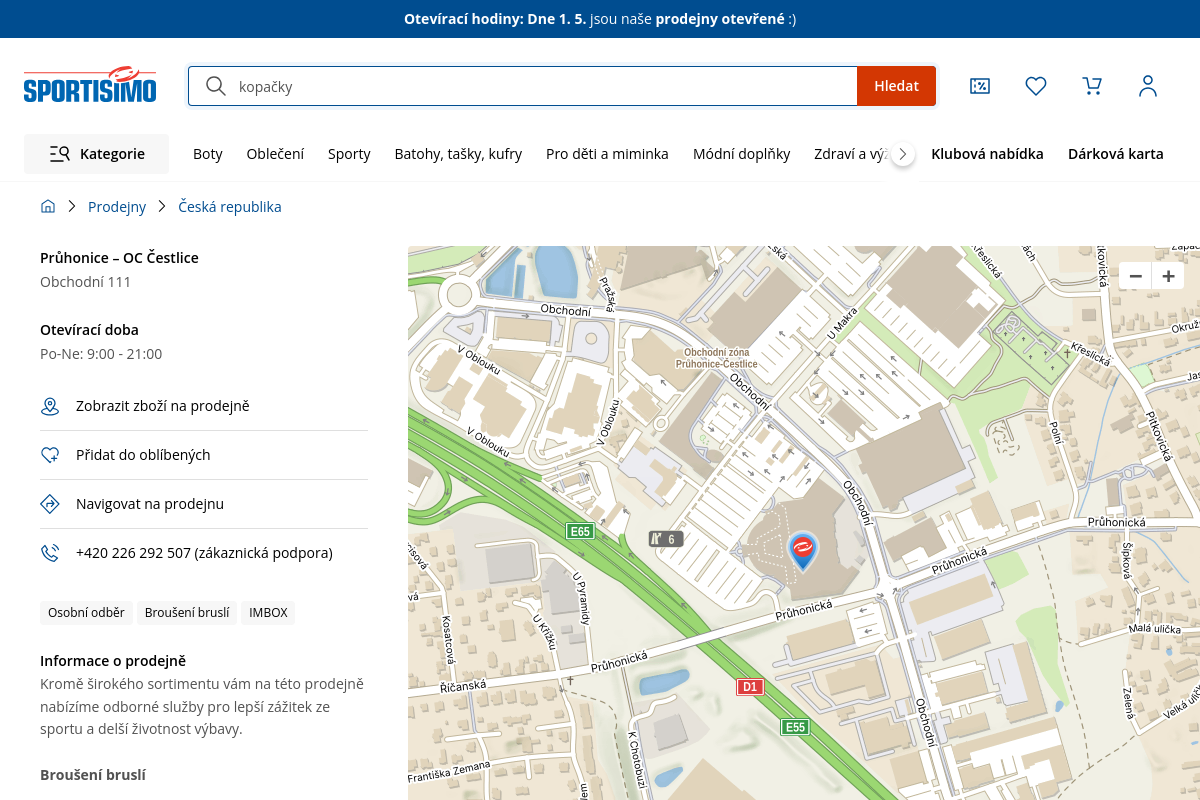
Task: Open the user account icon
Action: (x=1148, y=86)
